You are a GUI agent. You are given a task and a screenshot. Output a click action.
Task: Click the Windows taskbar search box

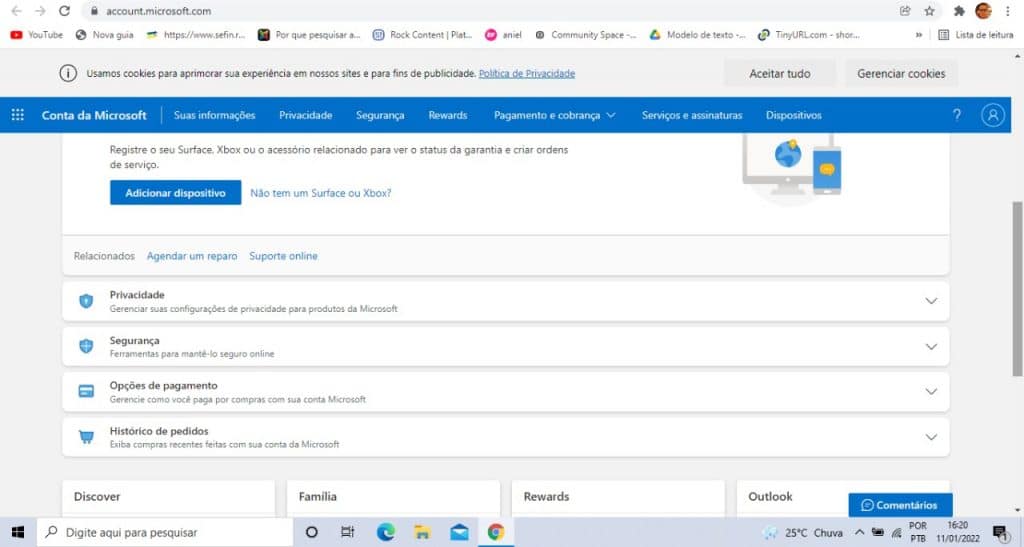coord(165,532)
